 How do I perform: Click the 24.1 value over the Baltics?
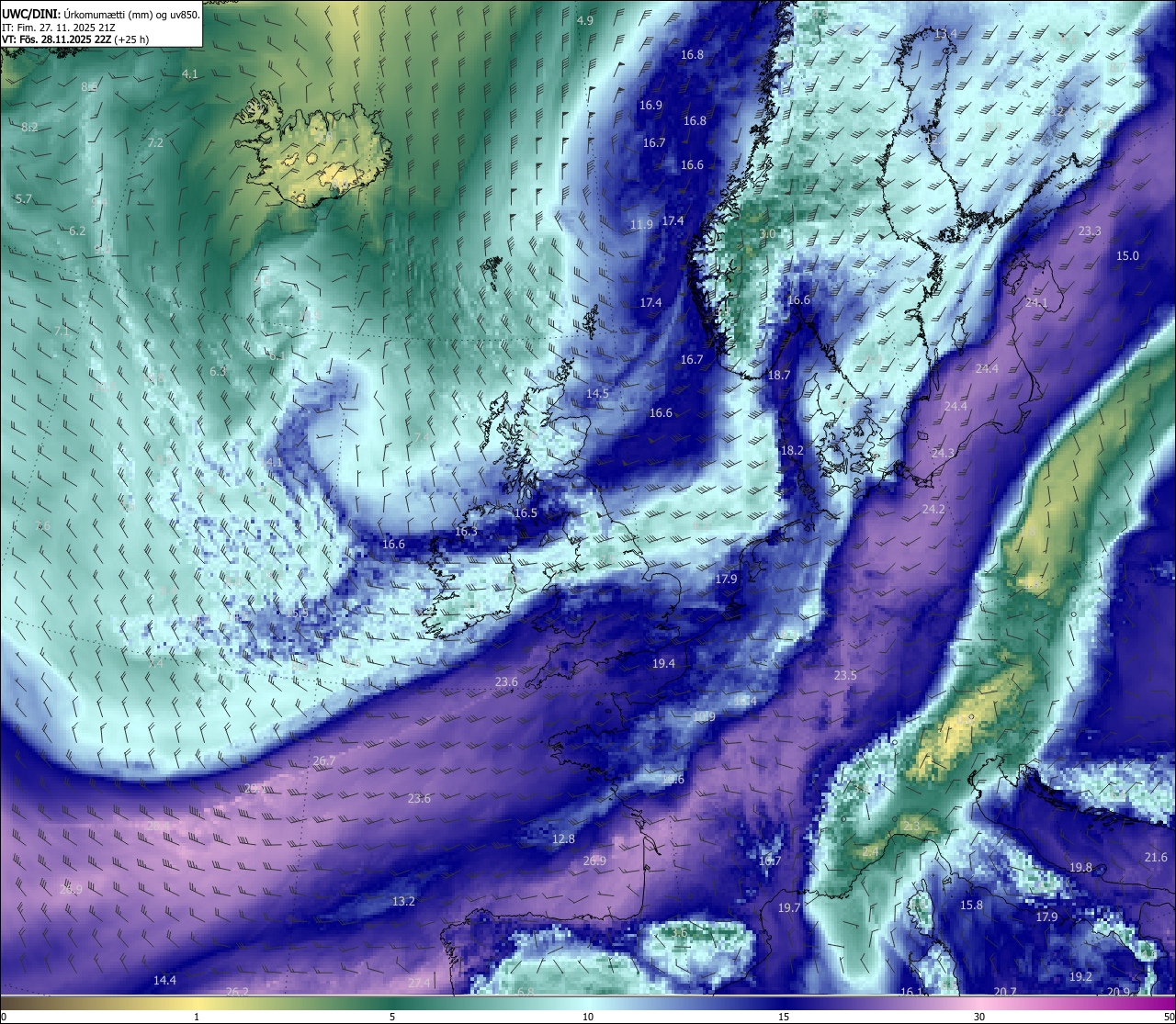[1036, 302]
